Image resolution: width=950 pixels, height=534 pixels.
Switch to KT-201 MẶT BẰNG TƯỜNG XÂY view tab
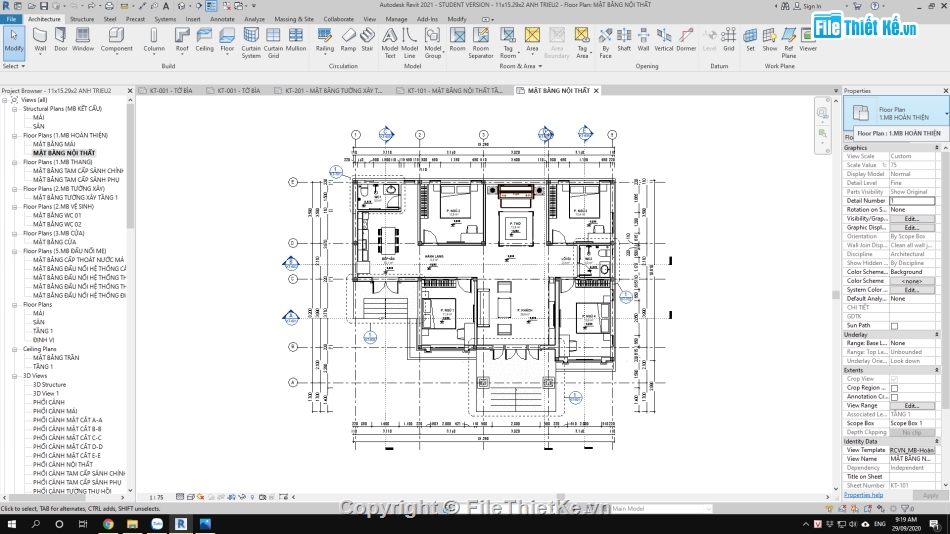tap(328, 90)
